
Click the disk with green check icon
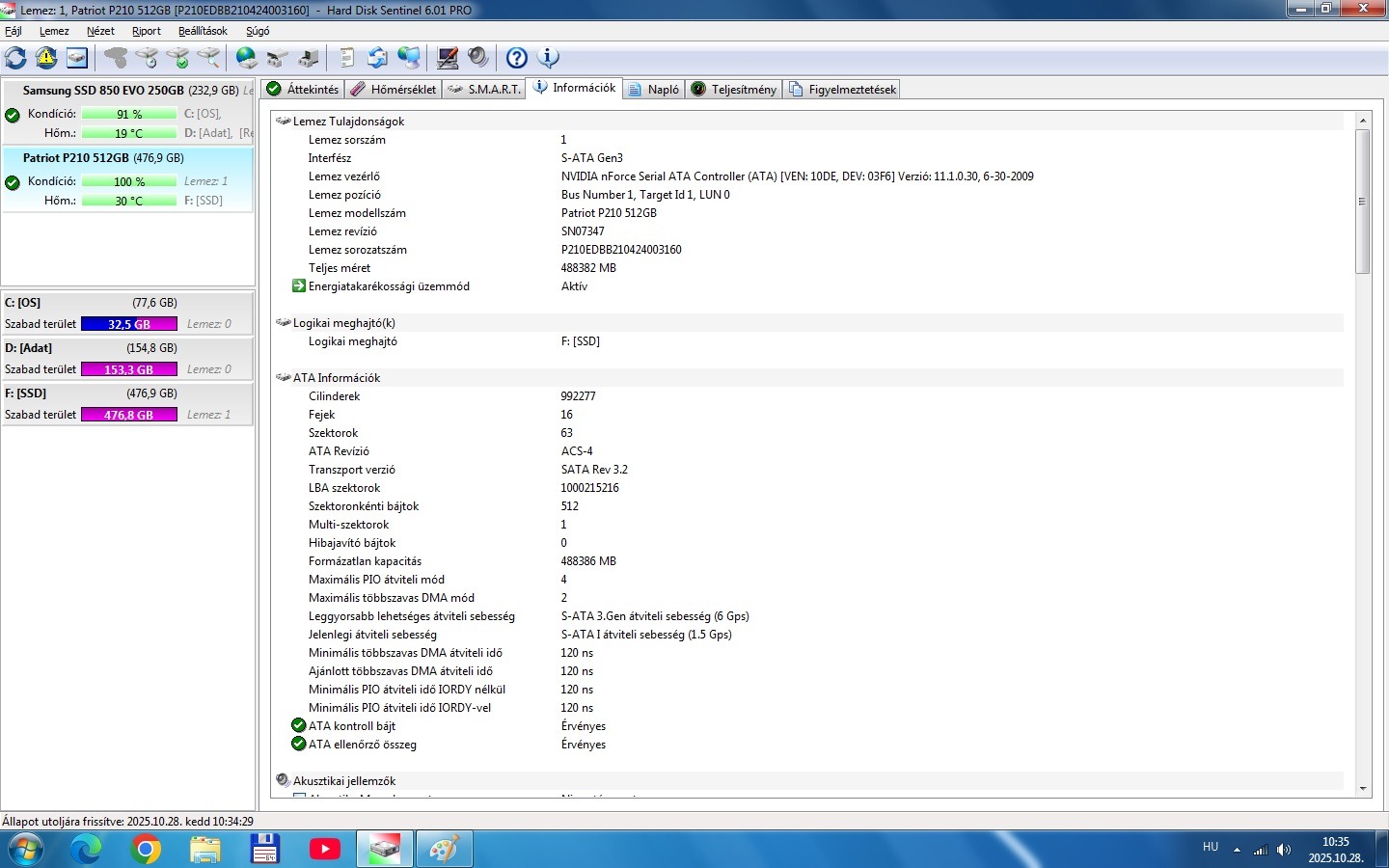click(177, 58)
